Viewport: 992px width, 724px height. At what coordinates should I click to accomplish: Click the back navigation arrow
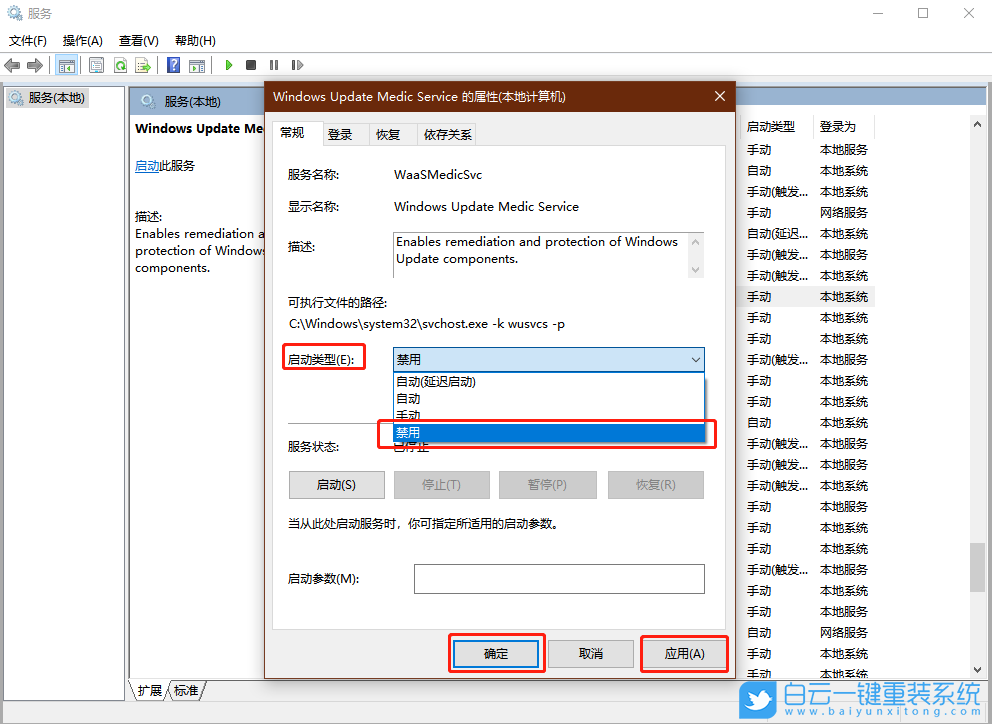click(x=11, y=65)
